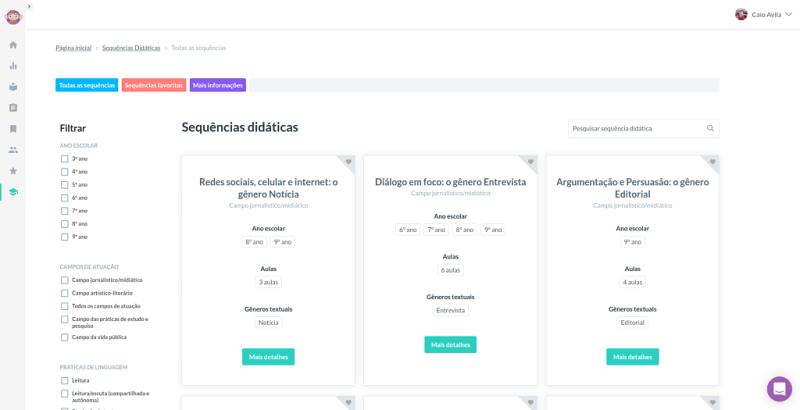The width and height of the screenshot is (800, 410).
Task: Go to Página inicial breadcrumb link
Action: coord(73,48)
